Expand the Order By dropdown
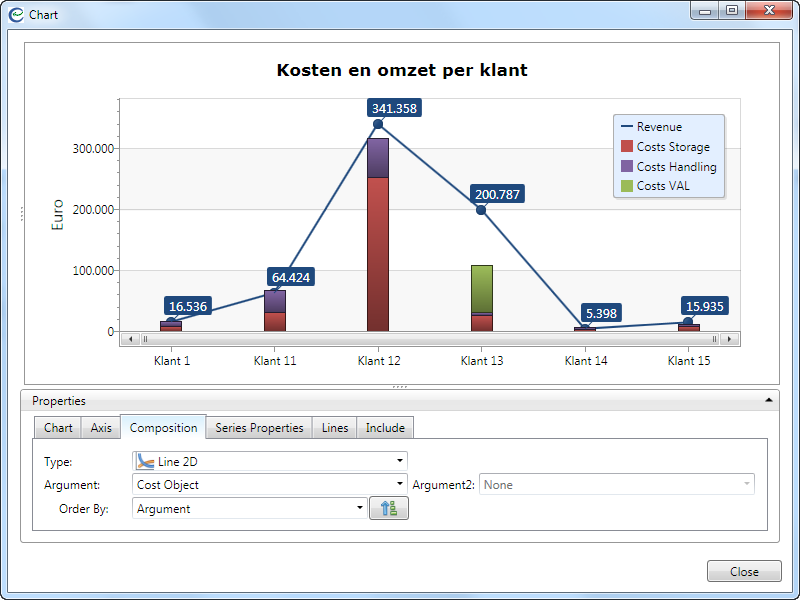 [x=360, y=508]
